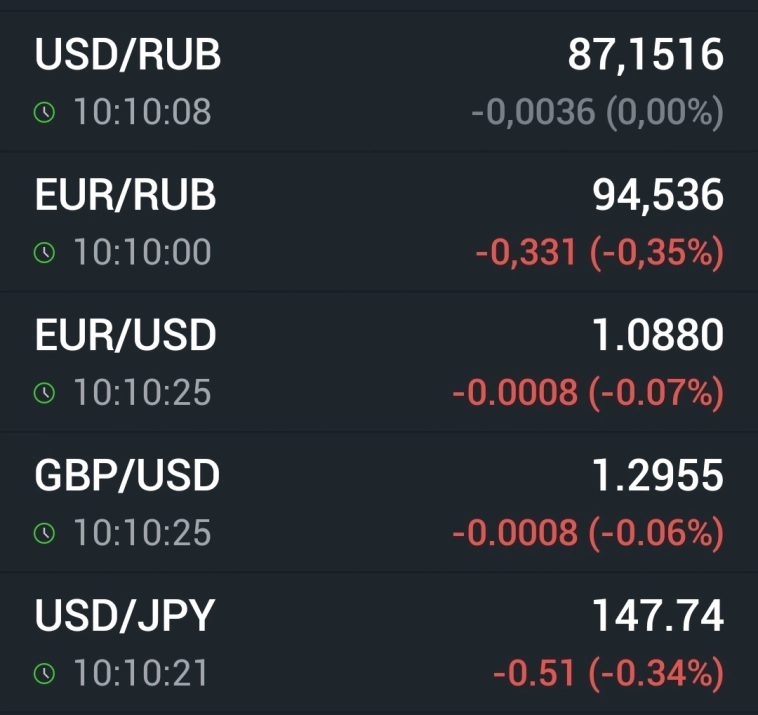Image resolution: width=758 pixels, height=715 pixels.
Task: Click the USD/RUB change -0,0036 (0,00%)
Action: pos(597,113)
